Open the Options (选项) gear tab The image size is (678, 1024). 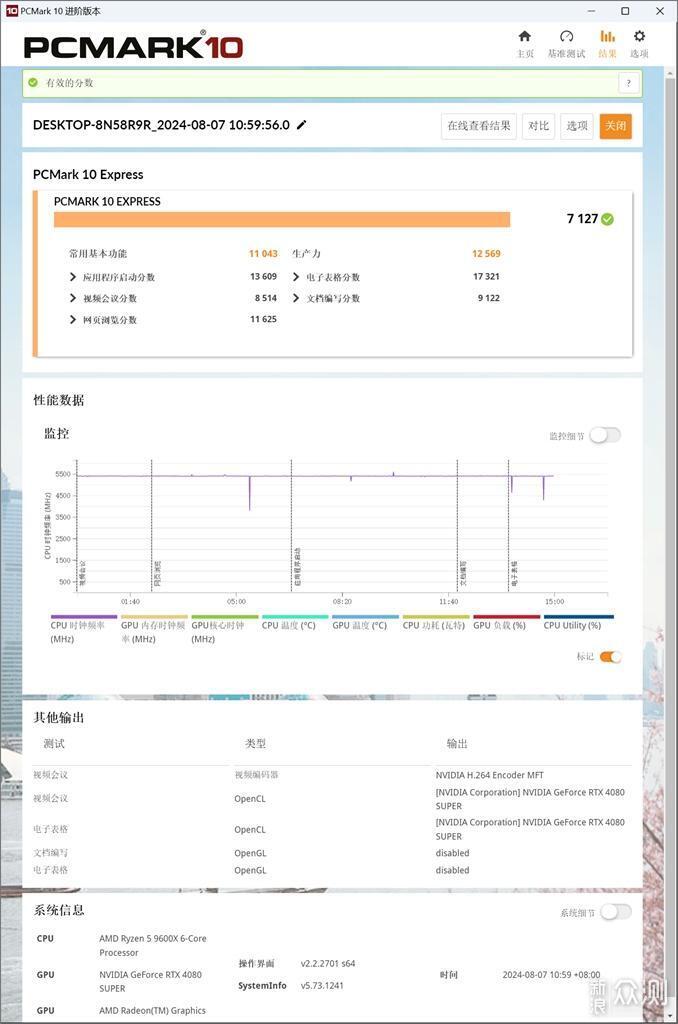click(x=639, y=44)
